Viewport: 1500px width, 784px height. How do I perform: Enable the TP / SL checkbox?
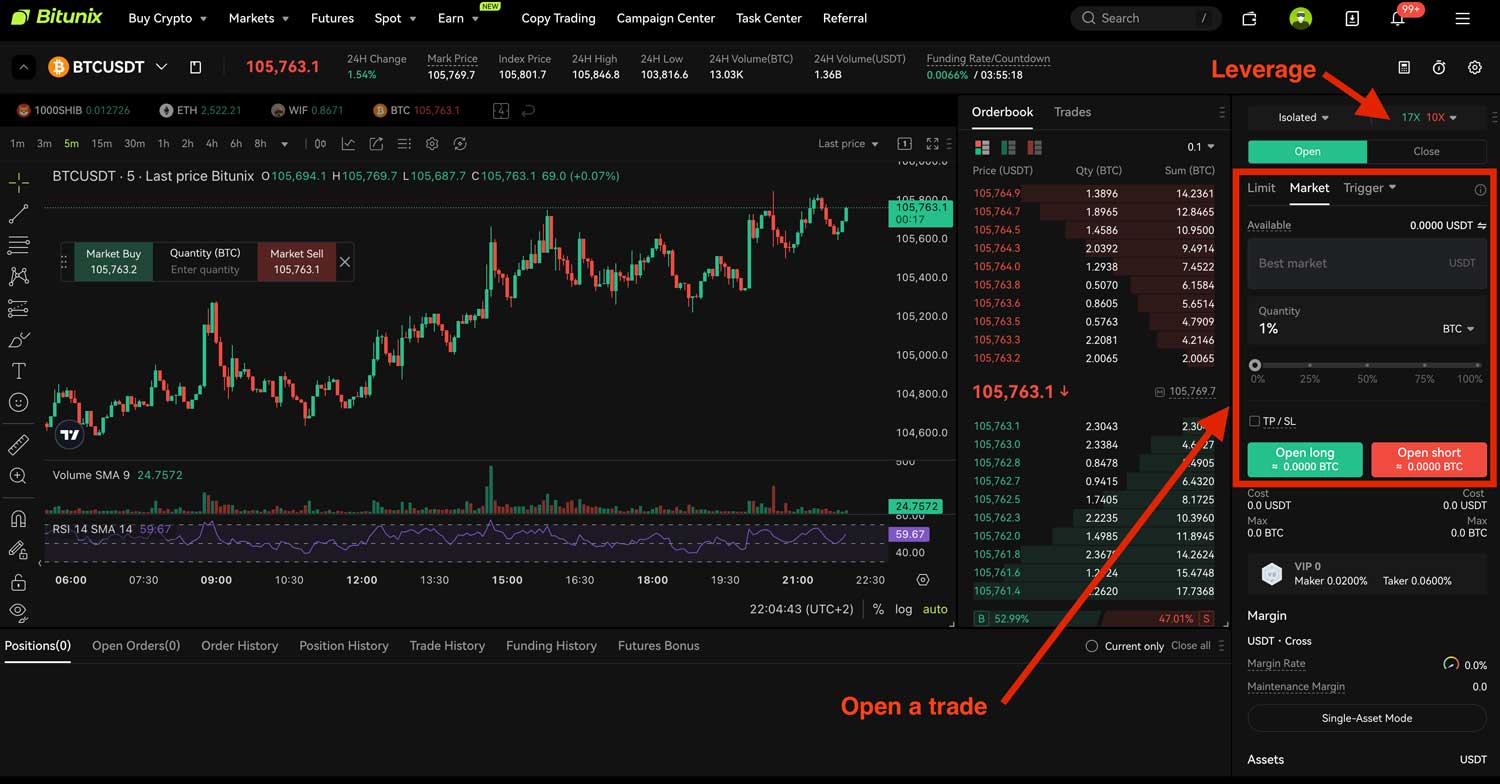click(x=1254, y=421)
